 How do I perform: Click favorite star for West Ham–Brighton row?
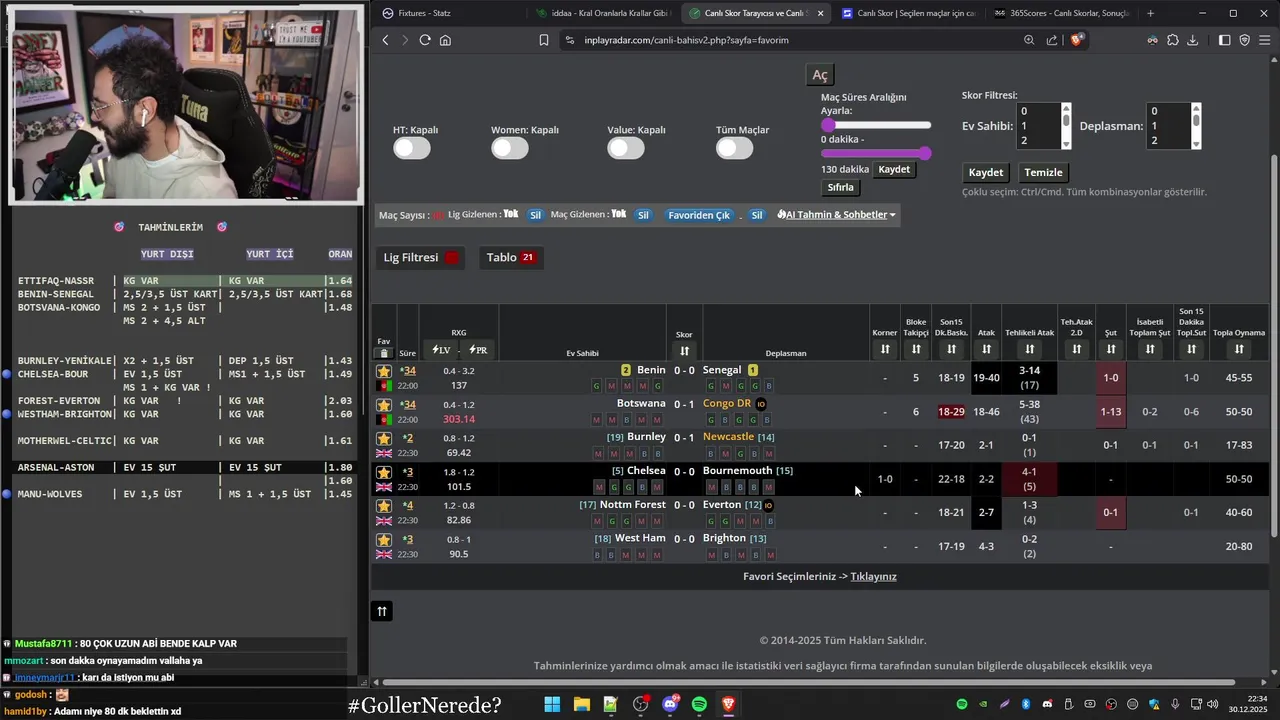384,540
